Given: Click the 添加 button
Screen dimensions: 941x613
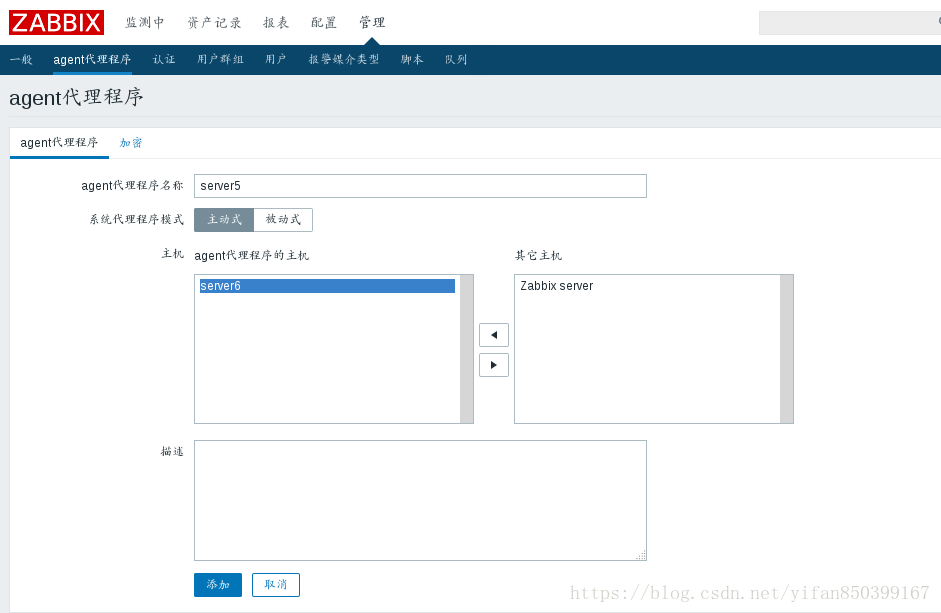Looking at the screenshot, I should (218, 585).
